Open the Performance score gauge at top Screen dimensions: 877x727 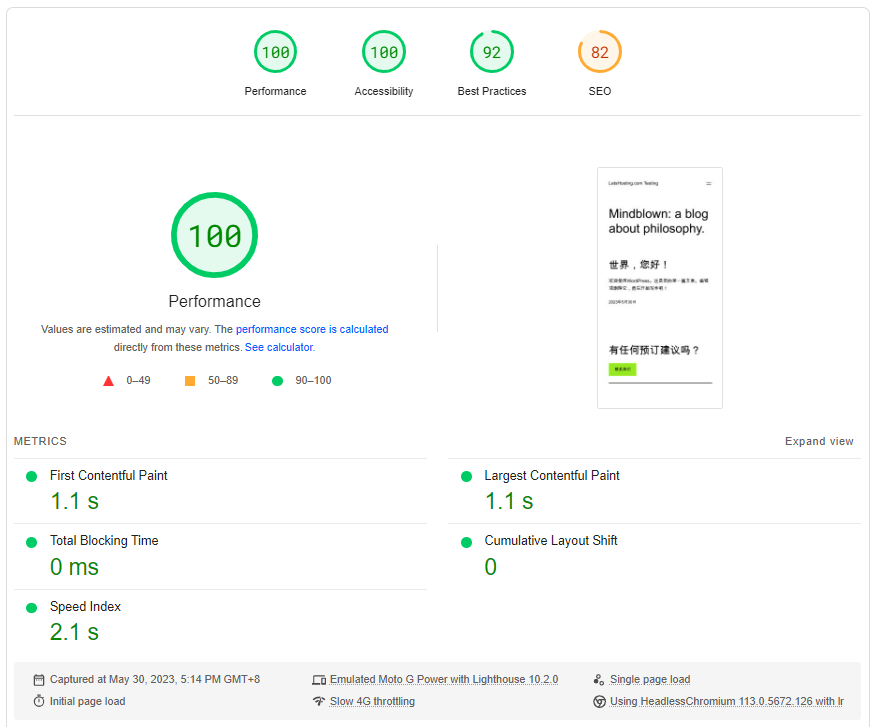275,52
